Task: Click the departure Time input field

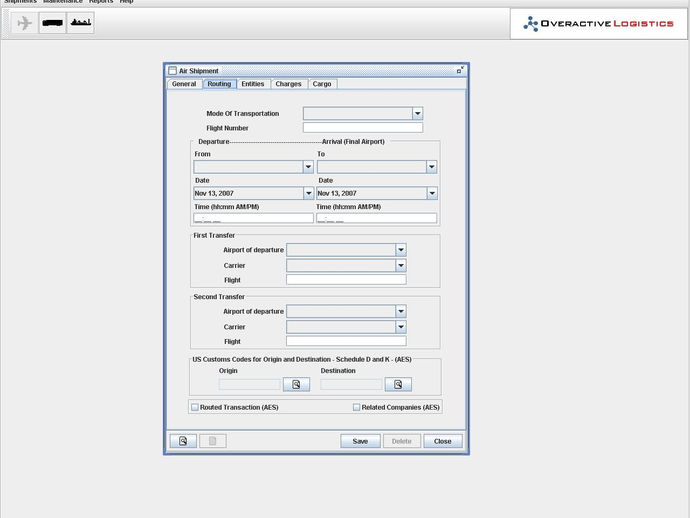Action: click(x=253, y=218)
